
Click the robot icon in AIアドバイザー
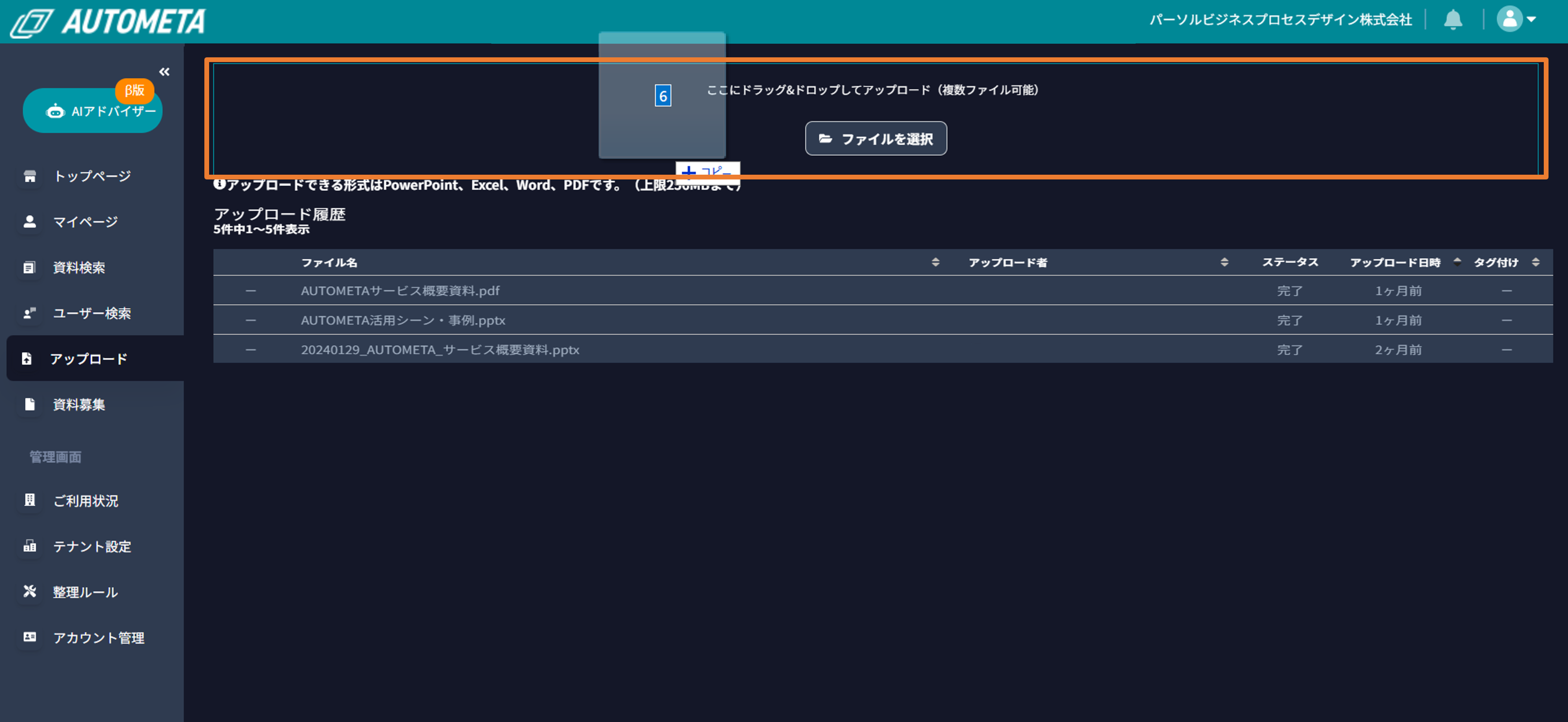(56, 111)
